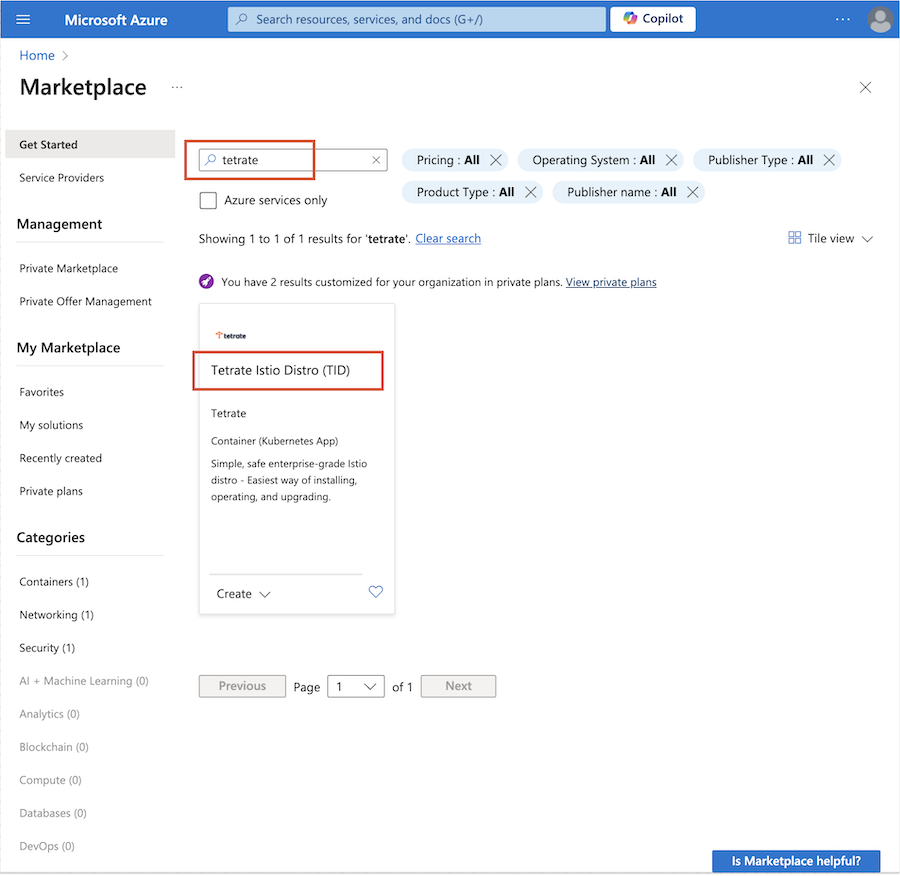
Task: Select the Containers (1) category
Action: pyautogui.click(x=54, y=582)
